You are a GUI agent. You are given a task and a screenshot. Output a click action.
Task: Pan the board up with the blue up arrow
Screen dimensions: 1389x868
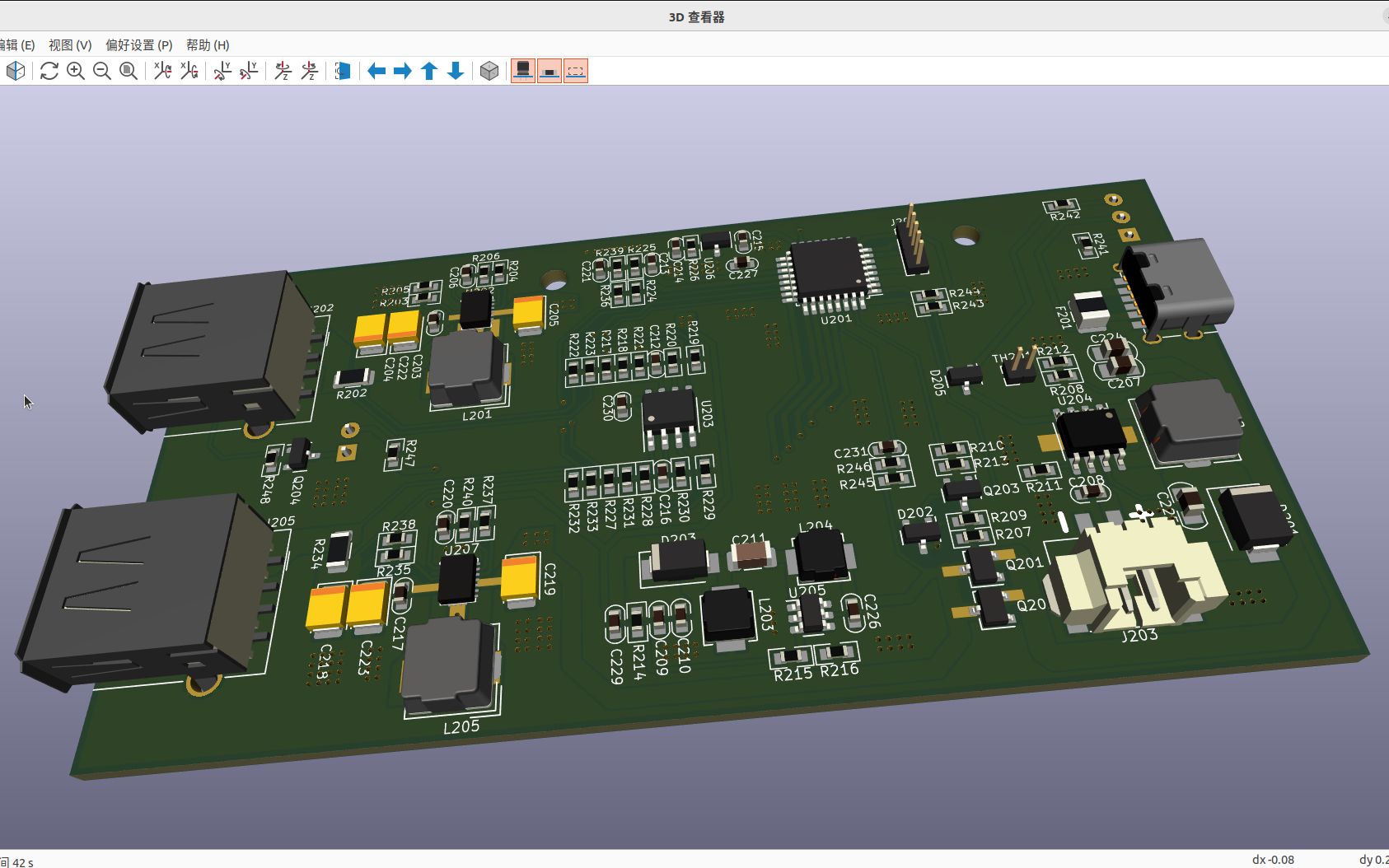pyautogui.click(x=429, y=71)
